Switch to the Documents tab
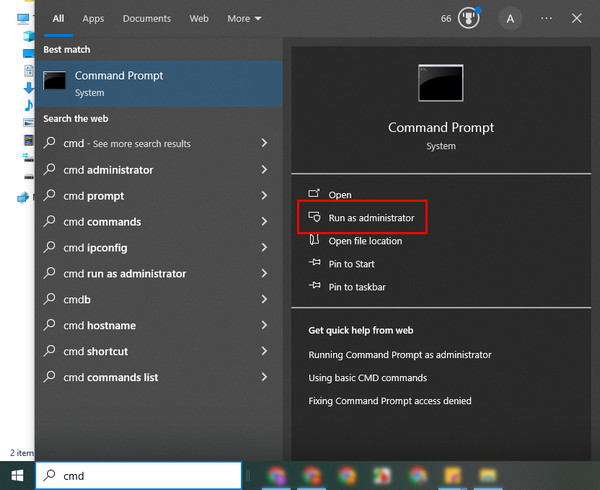600x490 pixels. [146, 18]
